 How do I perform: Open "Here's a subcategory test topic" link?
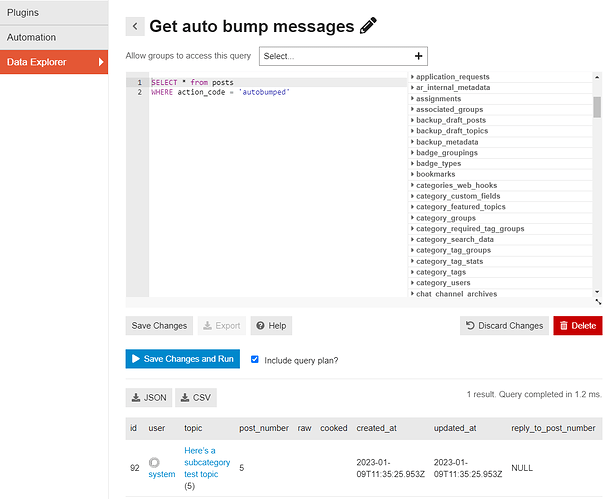click(x=207, y=462)
